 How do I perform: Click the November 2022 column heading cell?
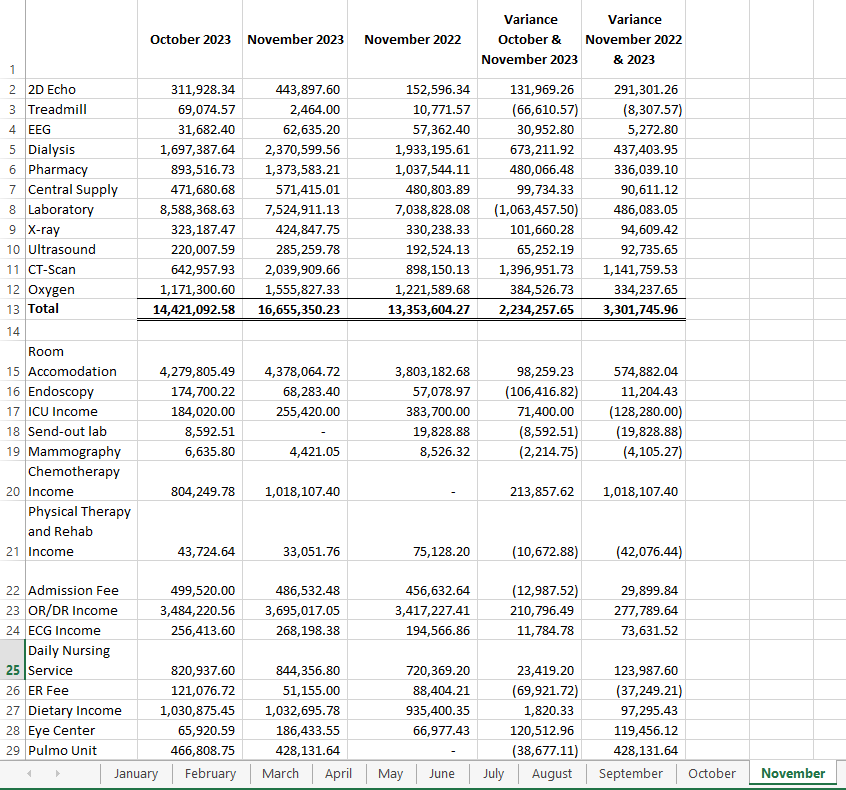pyautogui.click(x=412, y=39)
